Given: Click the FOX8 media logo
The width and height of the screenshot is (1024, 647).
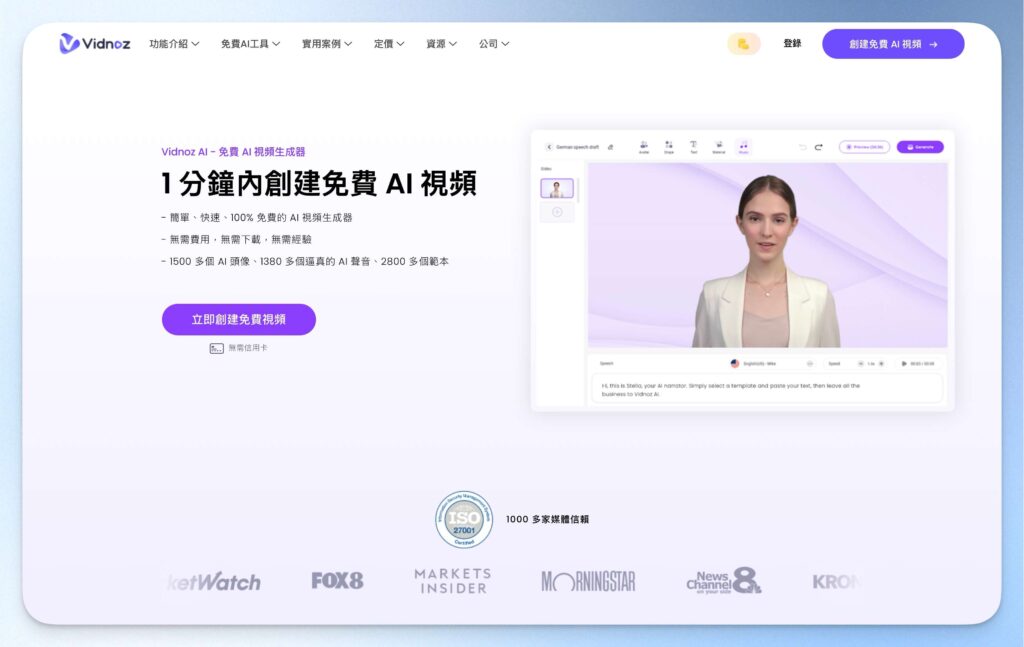Looking at the screenshot, I should coord(337,580).
